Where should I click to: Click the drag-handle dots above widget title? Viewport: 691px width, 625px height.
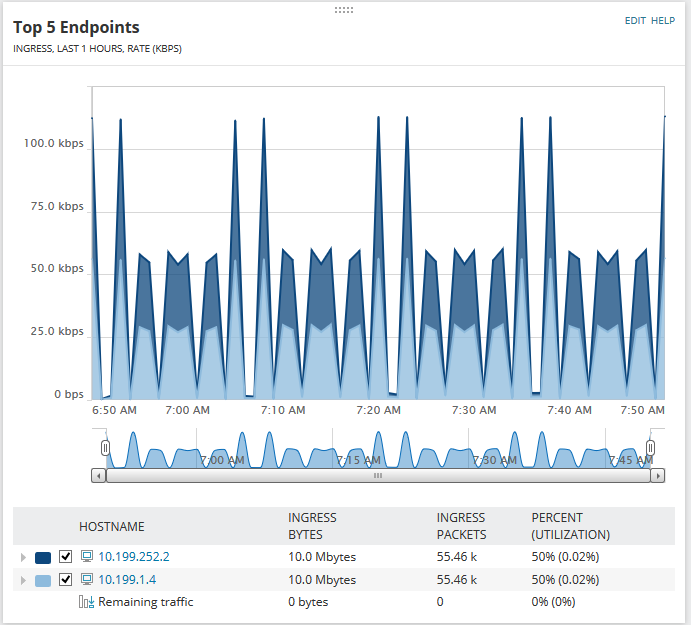[344, 10]
